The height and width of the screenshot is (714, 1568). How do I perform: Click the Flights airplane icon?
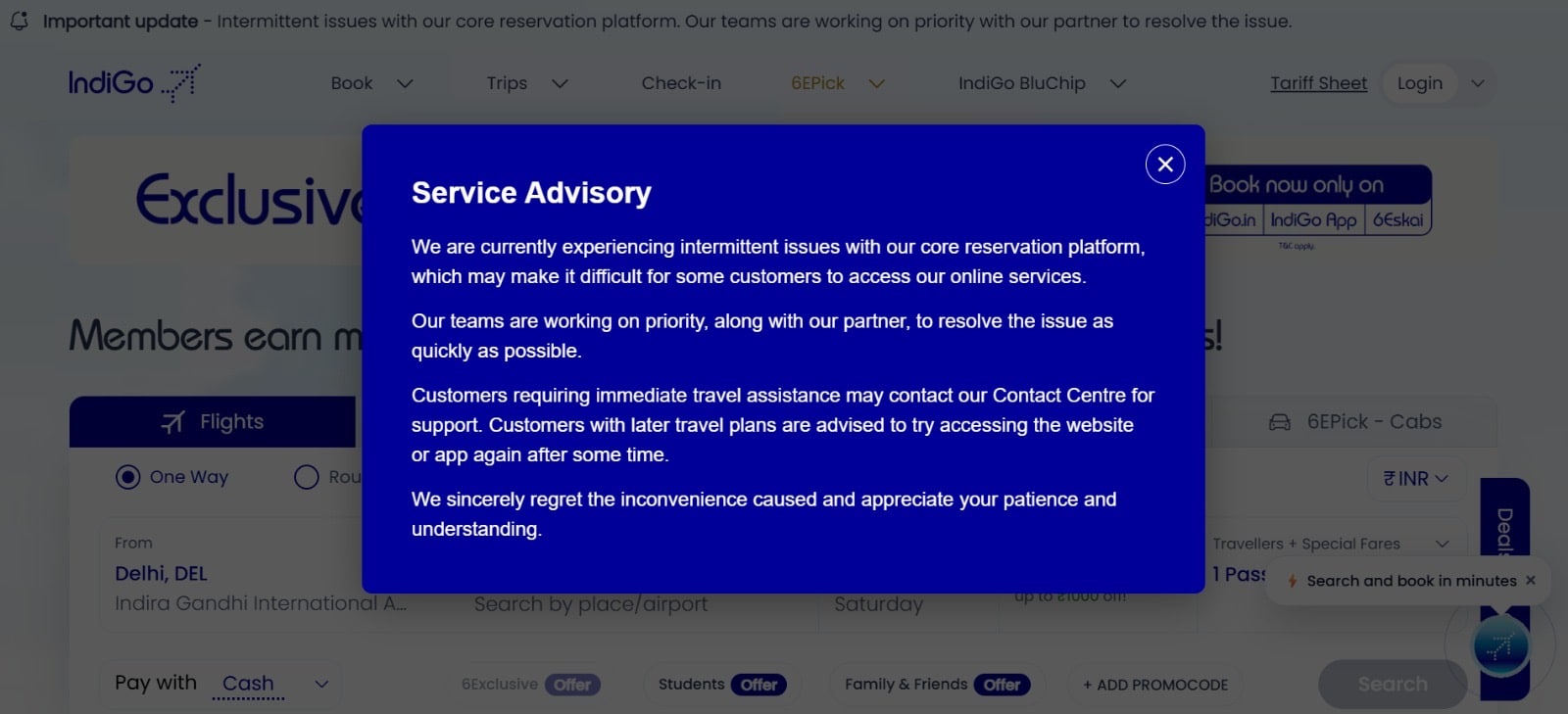point(172,422)
